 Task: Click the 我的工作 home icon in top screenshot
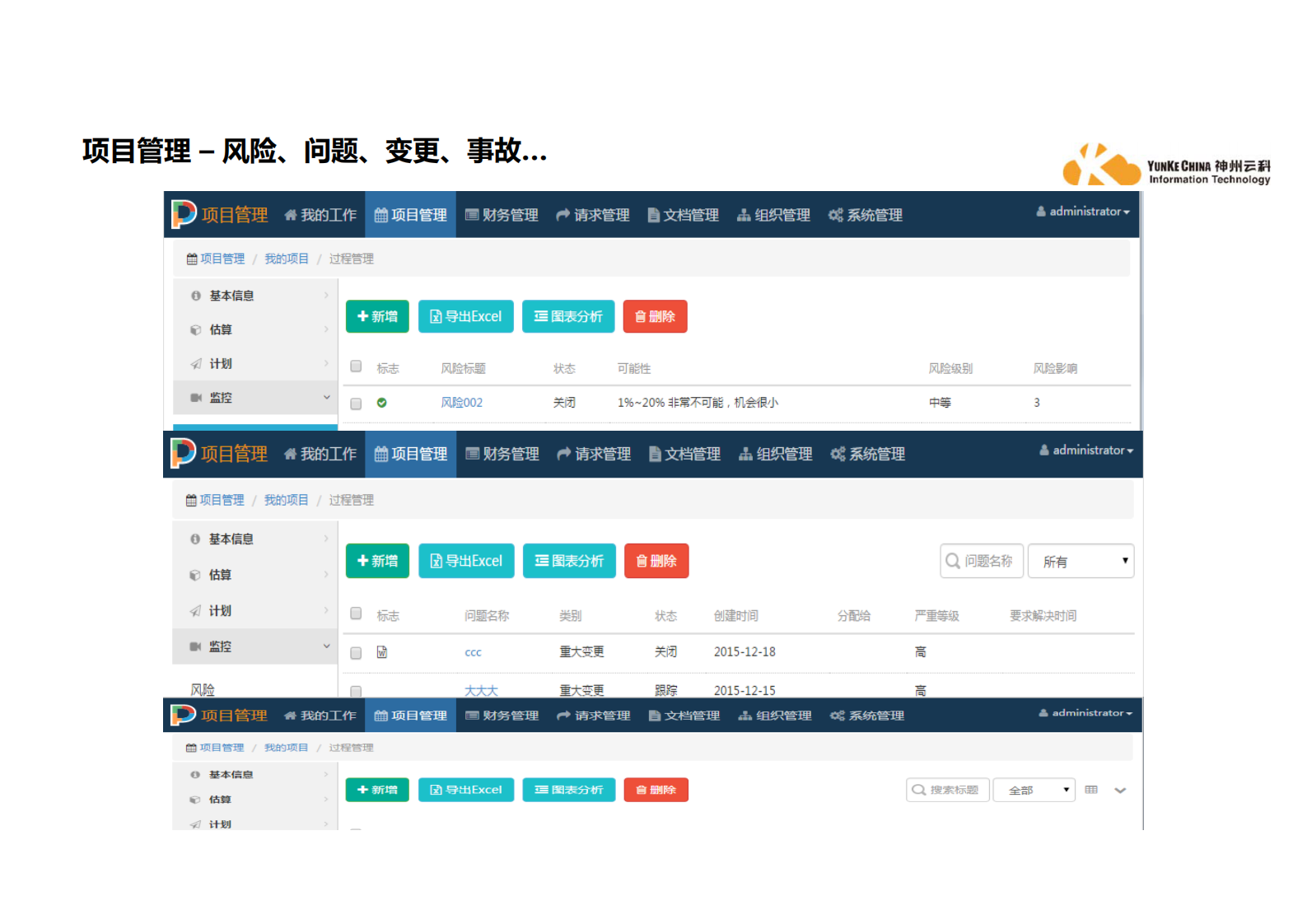pos(290,215)
